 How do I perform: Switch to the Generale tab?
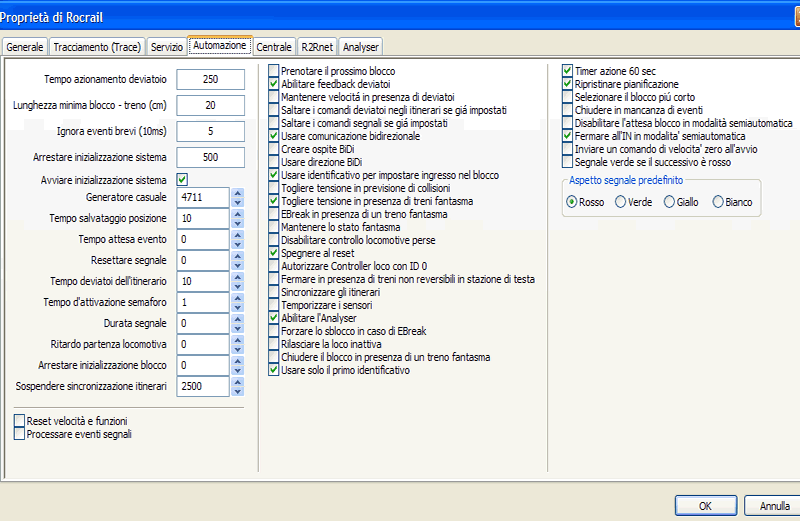tap(25, 47)
